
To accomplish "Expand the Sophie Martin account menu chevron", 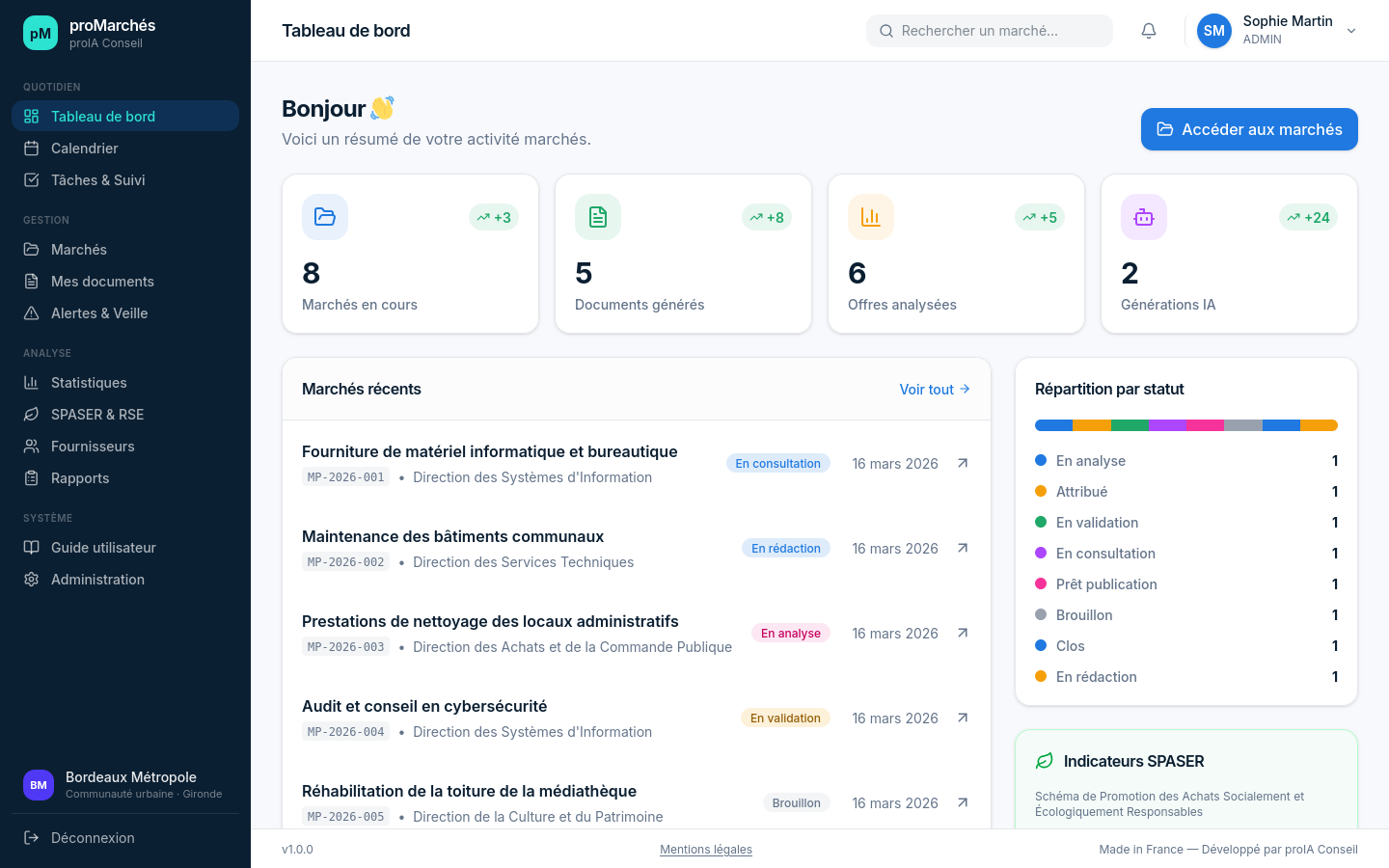I will (x=1351, y=31).
